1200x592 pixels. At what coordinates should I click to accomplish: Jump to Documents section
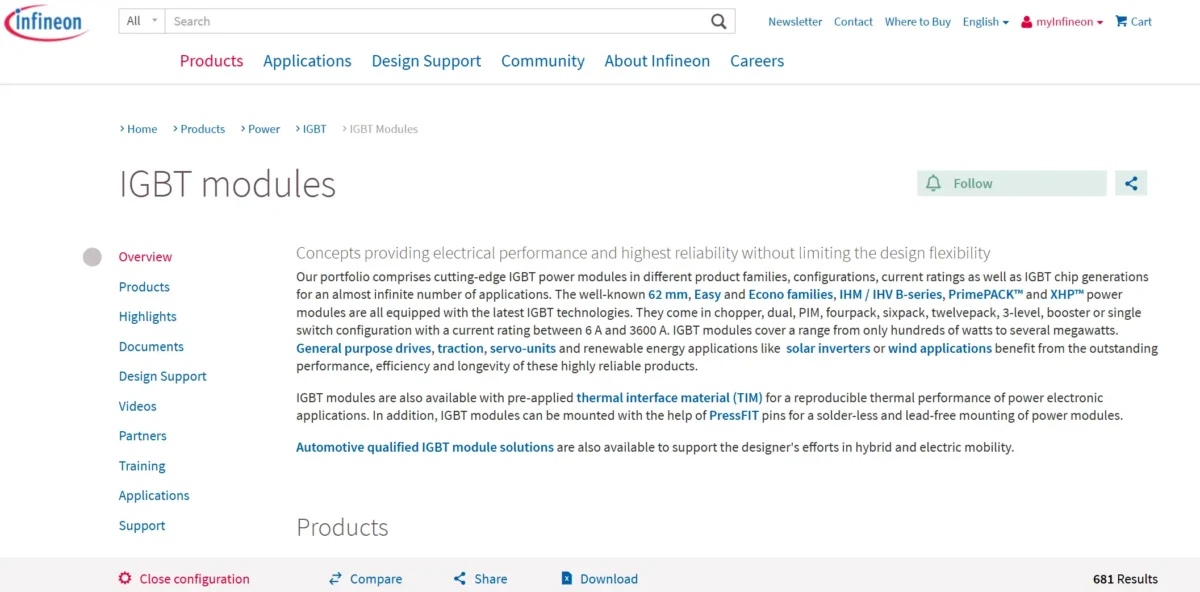point(151,347)
